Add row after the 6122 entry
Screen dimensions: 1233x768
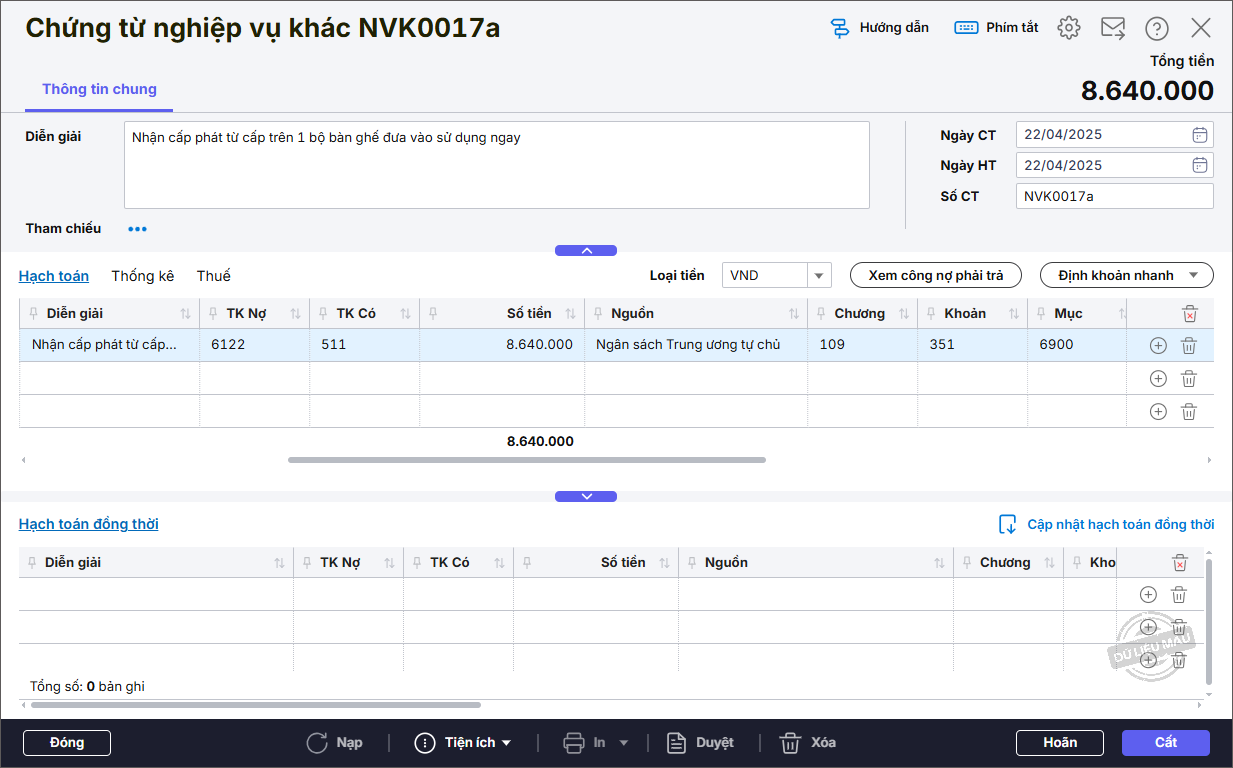pos(1158,346)
